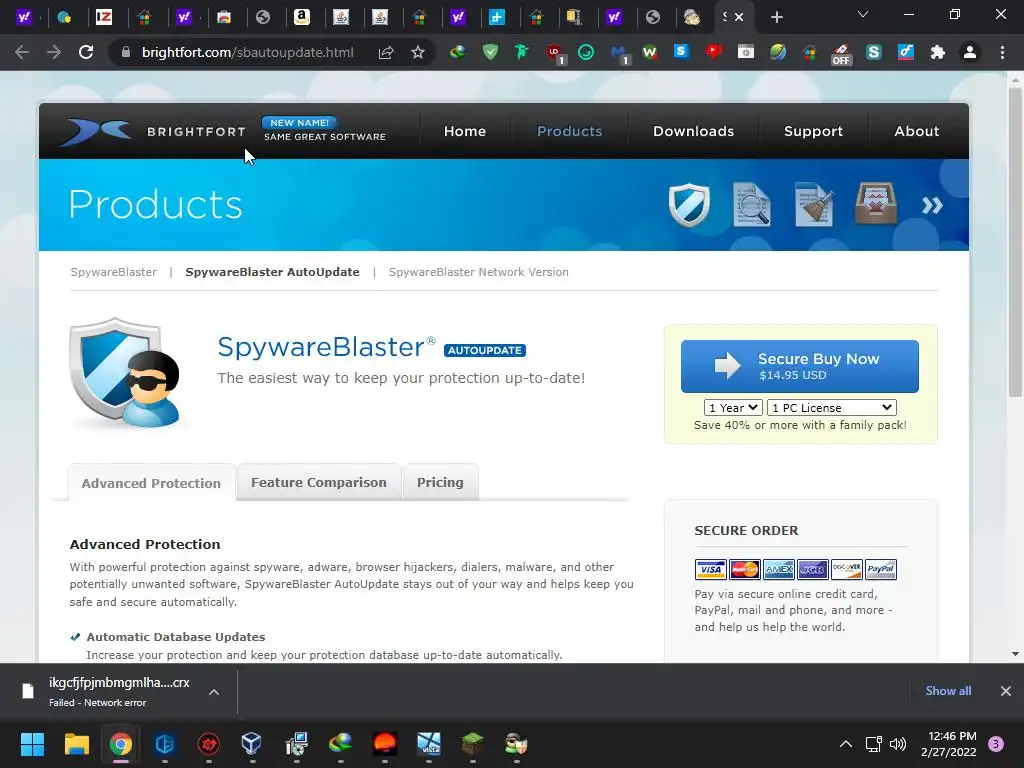Switch to the Pricing tab
This screenshot has height=768, width=1024.
(440, 483)
